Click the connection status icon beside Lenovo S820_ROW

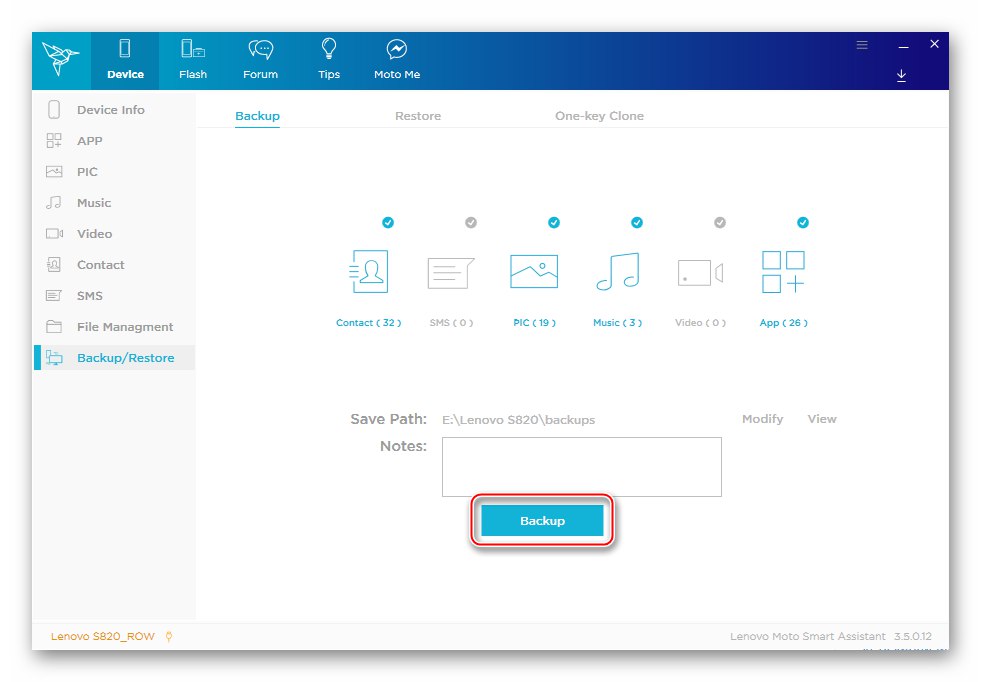tap(168, 636)
